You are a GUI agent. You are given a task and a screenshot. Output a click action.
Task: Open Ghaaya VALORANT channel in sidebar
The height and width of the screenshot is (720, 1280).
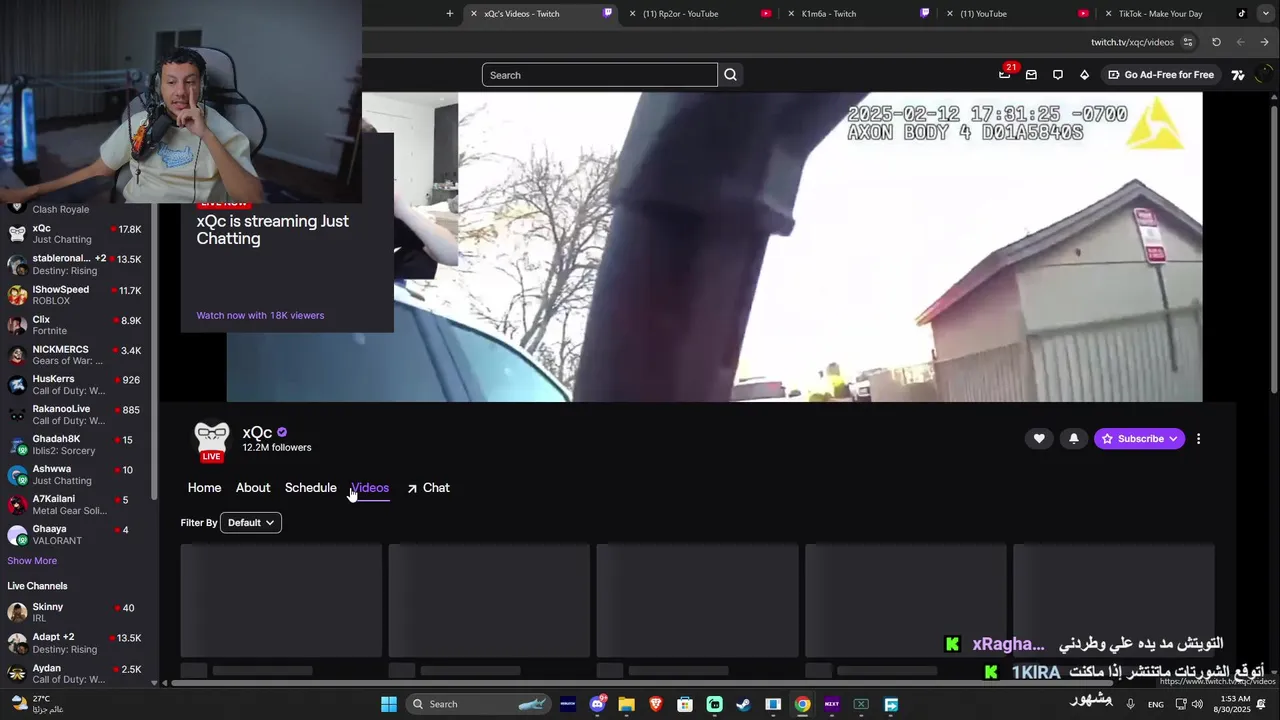[x=75, y=534]
